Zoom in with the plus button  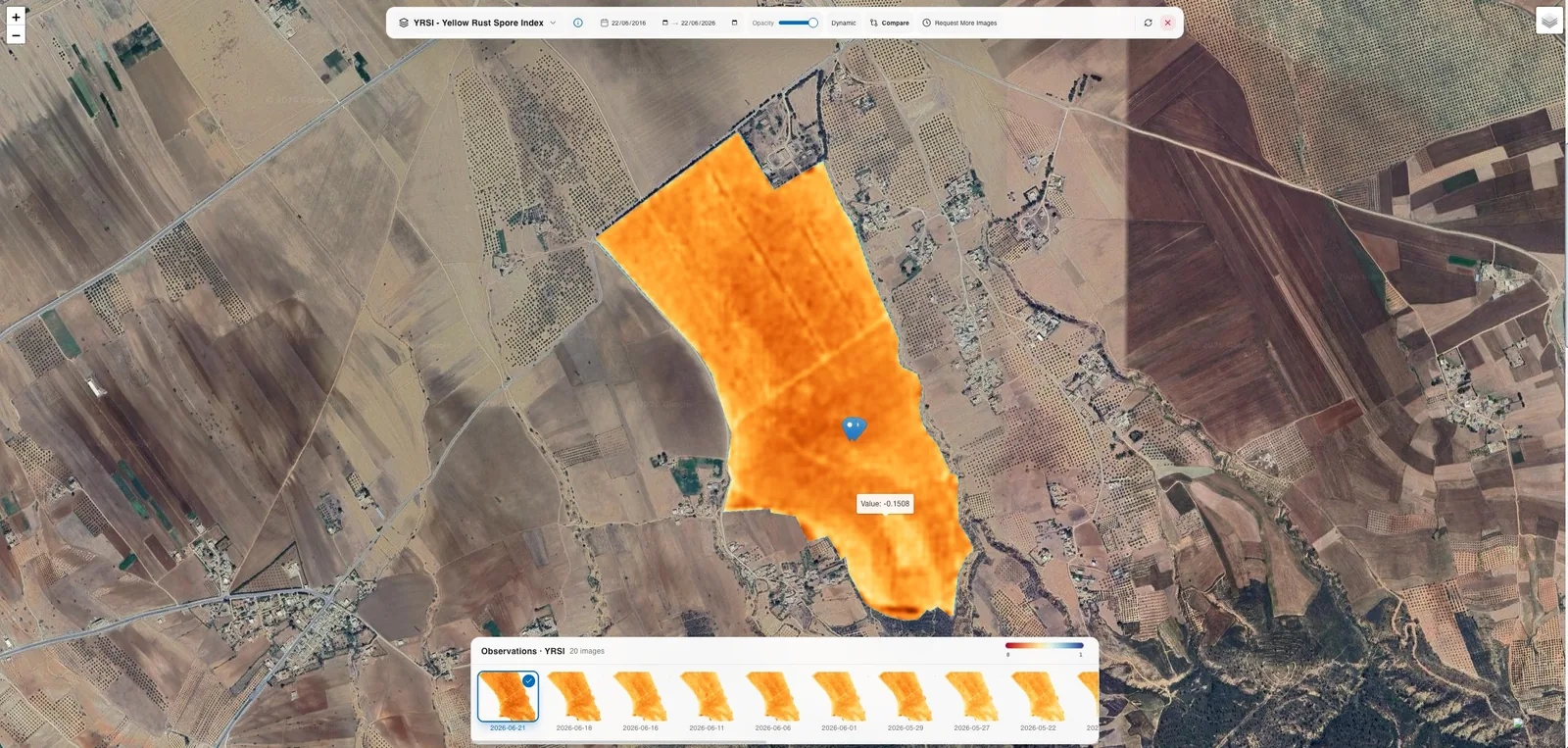[16, 17]
